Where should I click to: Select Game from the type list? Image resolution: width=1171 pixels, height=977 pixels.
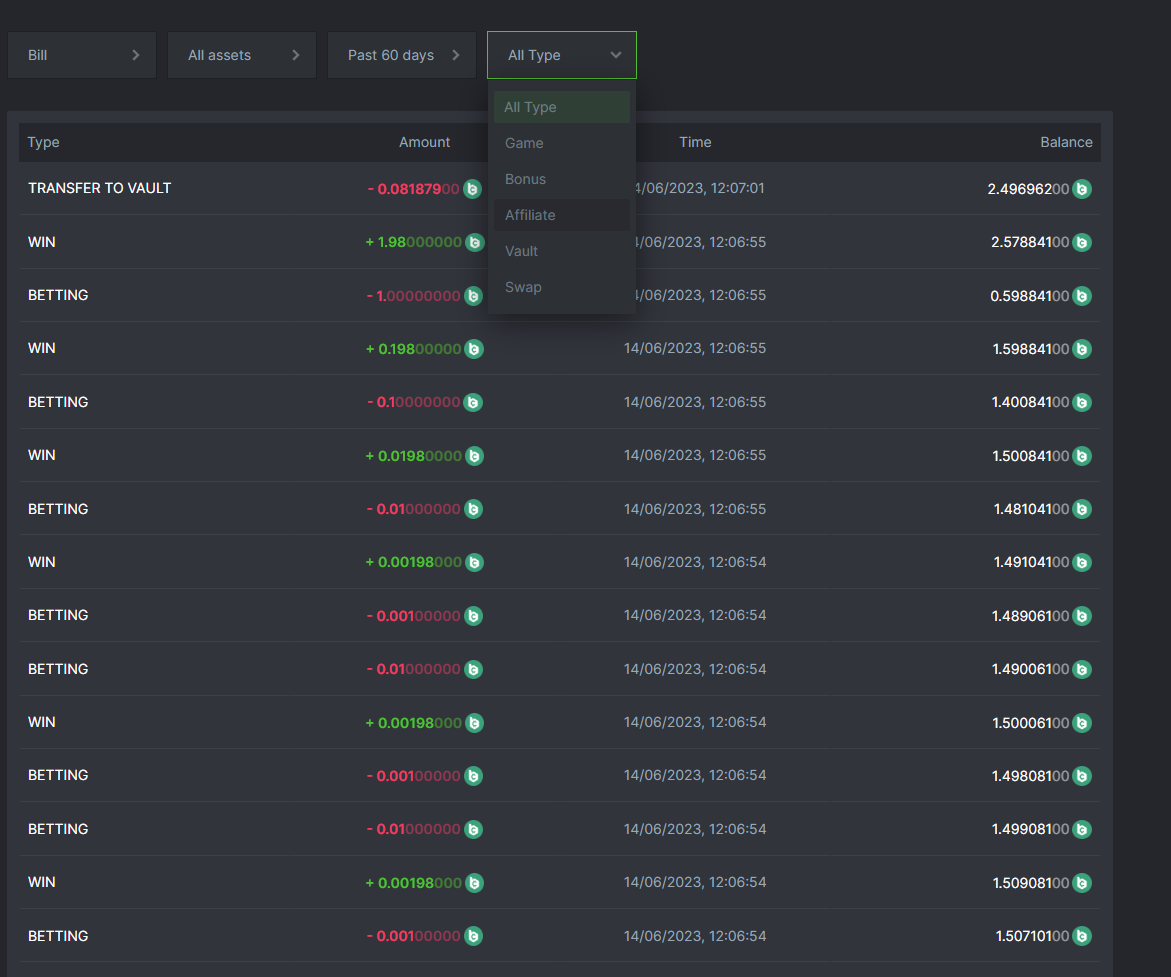pos(524,143)
